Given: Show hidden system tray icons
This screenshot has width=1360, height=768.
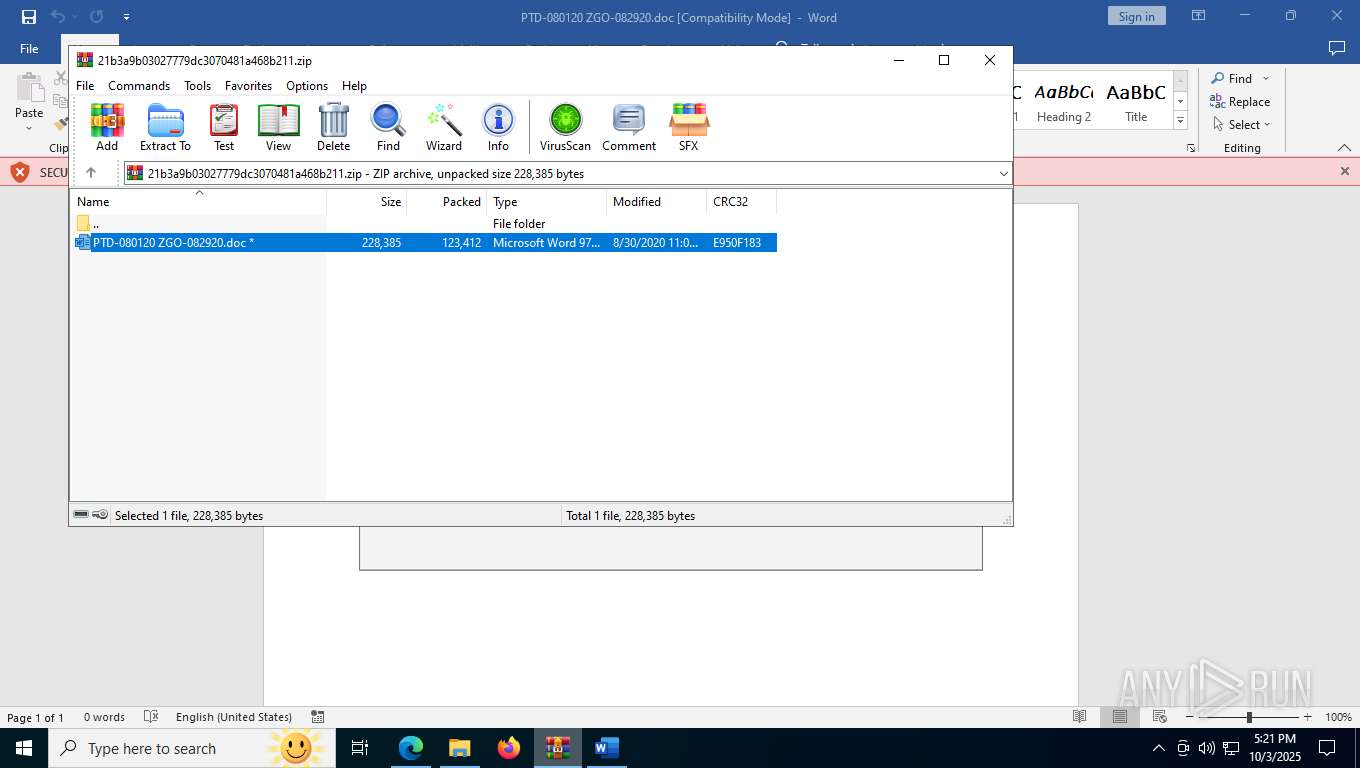Looking at the screenshot, I should pos(1159,748).
